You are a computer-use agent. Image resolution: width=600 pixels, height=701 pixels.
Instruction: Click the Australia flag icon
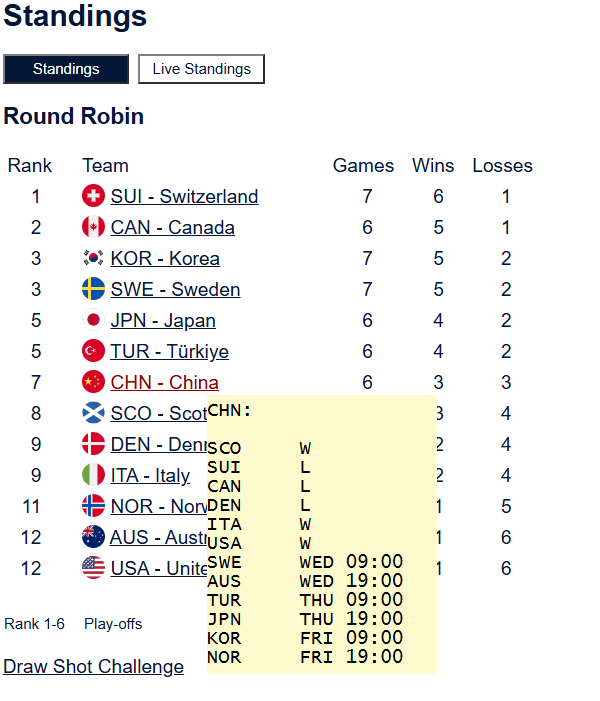93,537
